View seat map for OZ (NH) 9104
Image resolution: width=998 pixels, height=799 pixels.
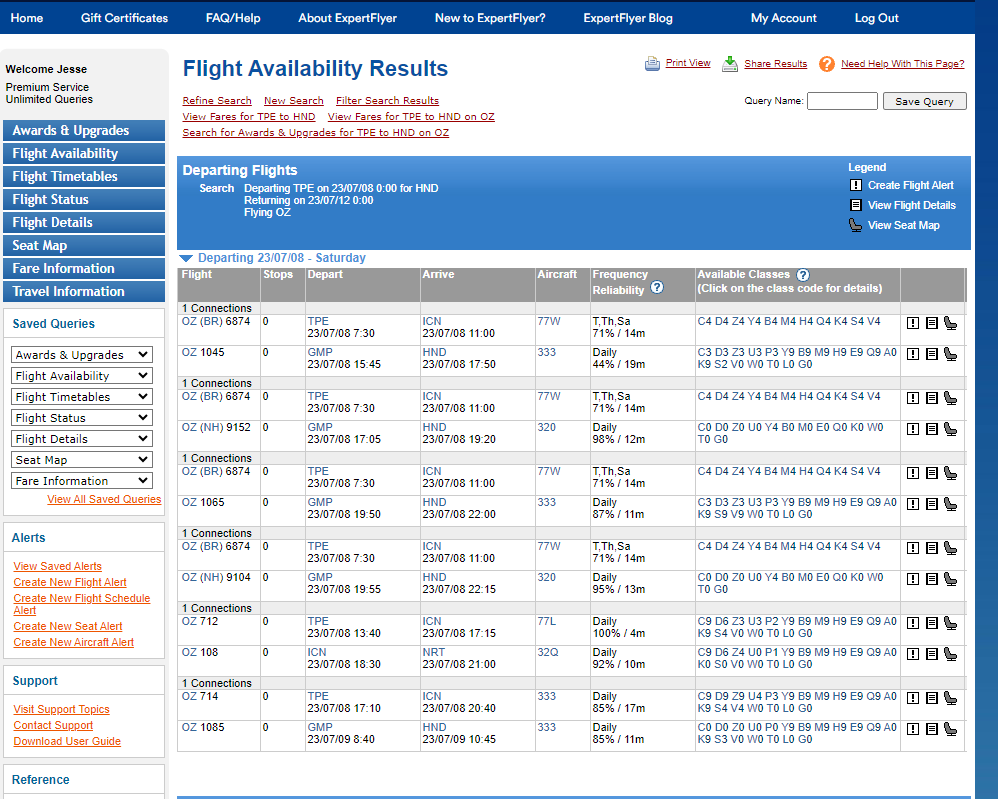click(x=950, y=580)
